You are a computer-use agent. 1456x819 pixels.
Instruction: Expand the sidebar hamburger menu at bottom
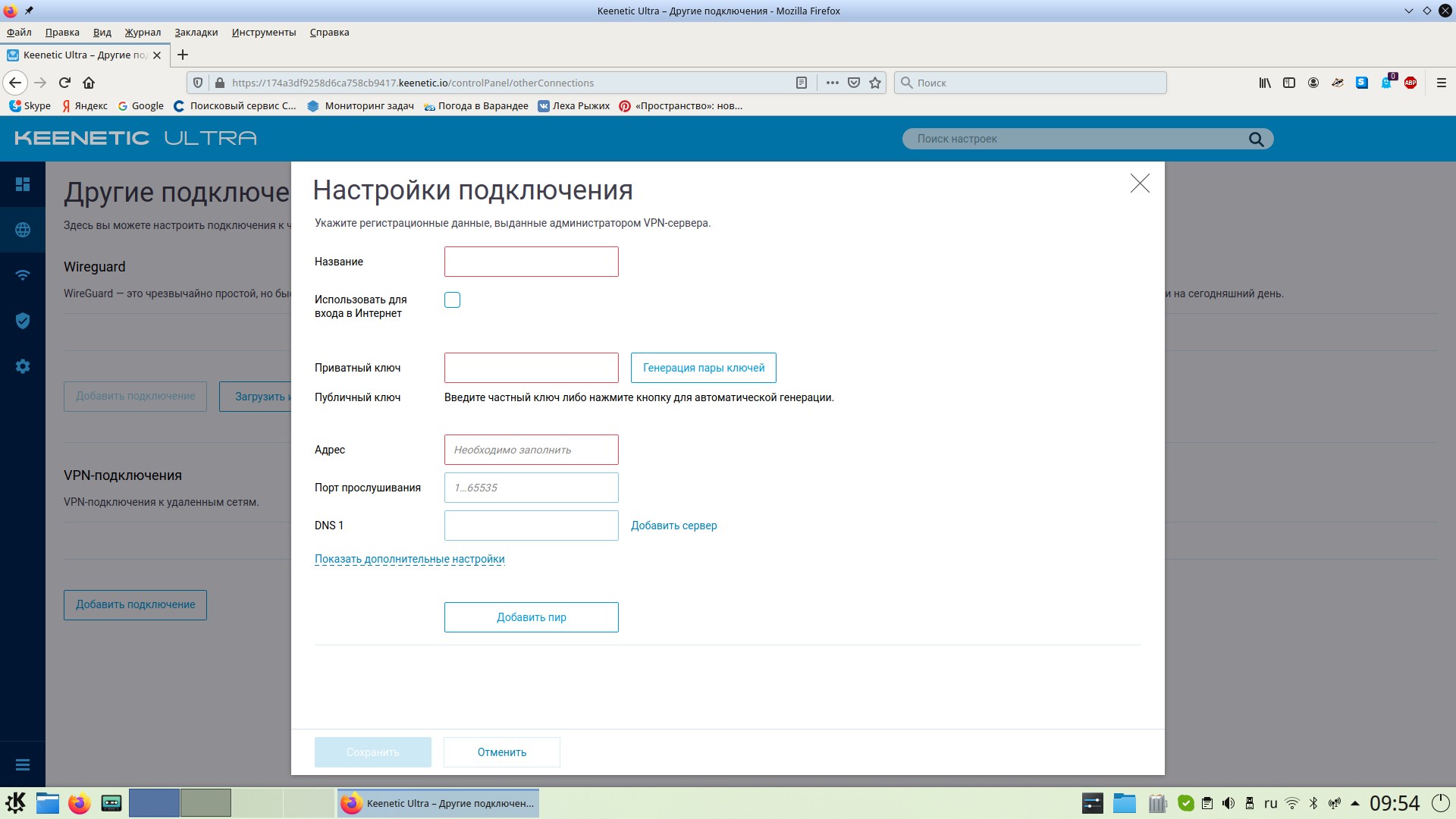[23, 765]
